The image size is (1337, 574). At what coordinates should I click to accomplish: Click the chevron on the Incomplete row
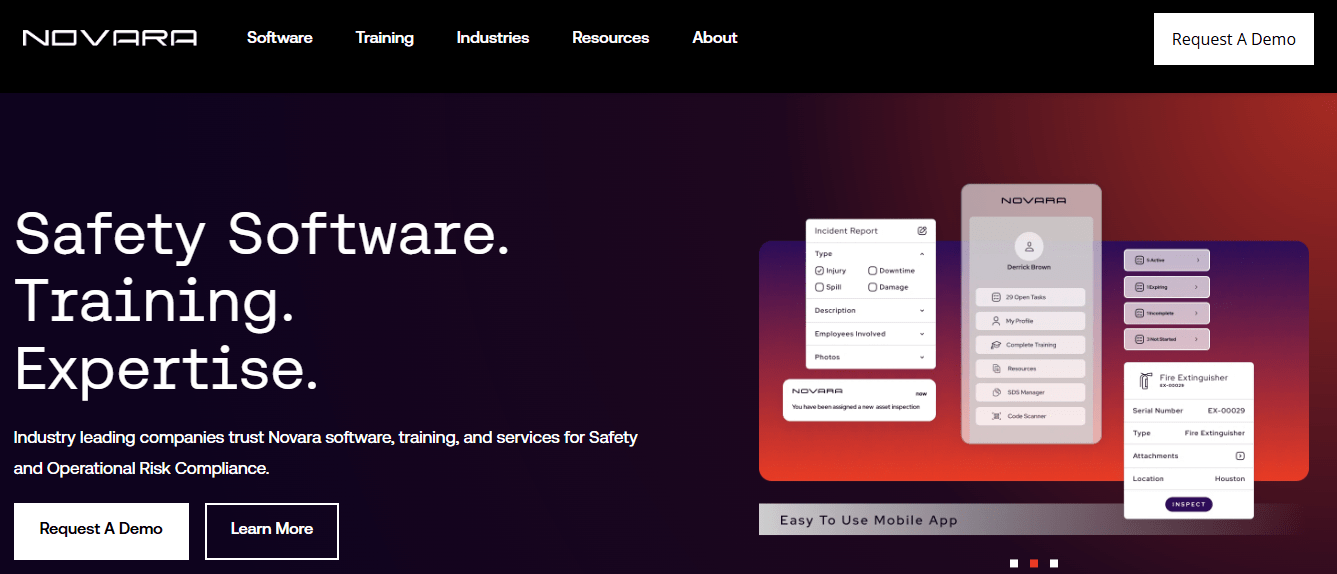pyautogui.click(x=1198, y=313)
